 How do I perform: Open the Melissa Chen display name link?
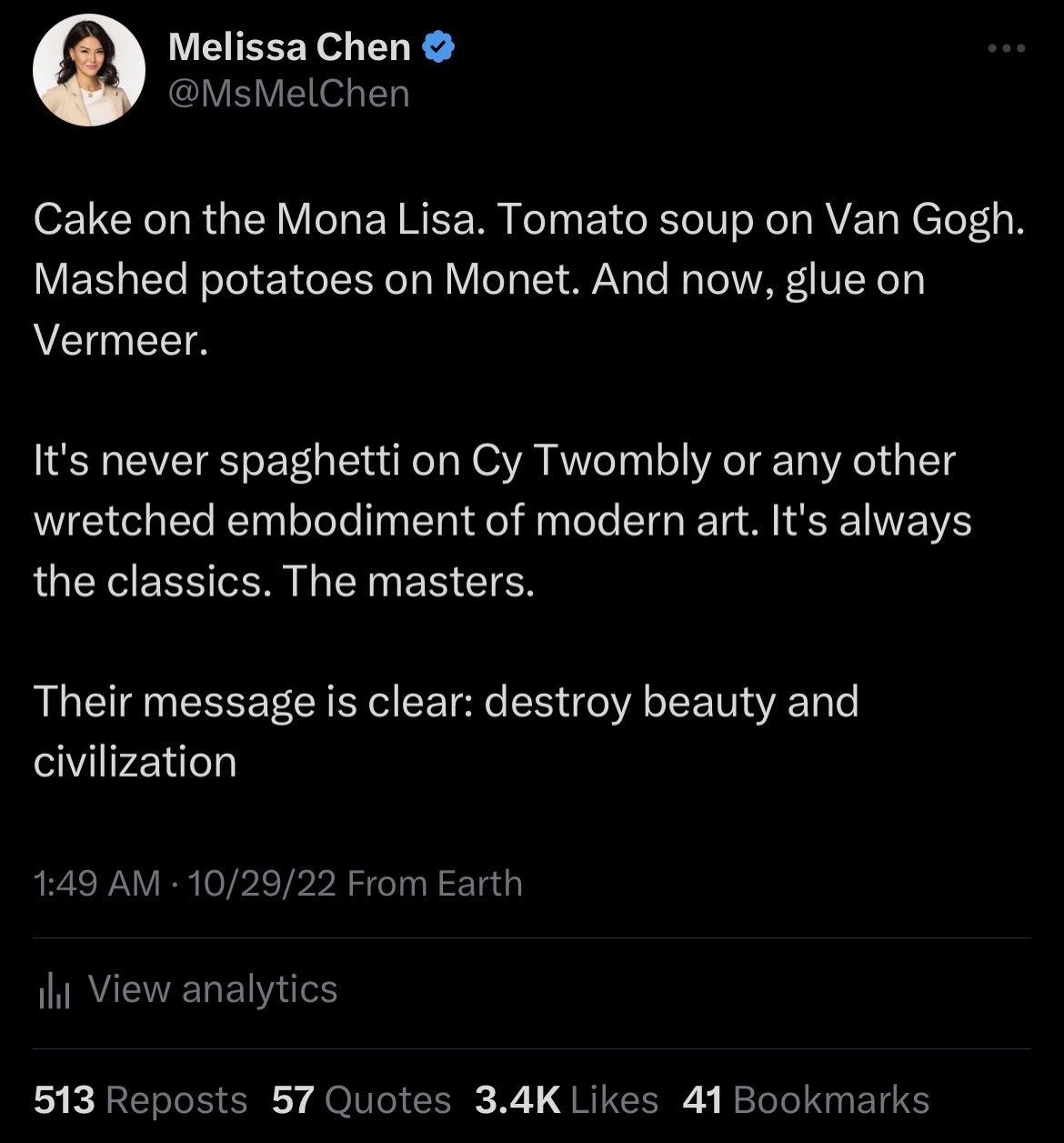point(289,47)
